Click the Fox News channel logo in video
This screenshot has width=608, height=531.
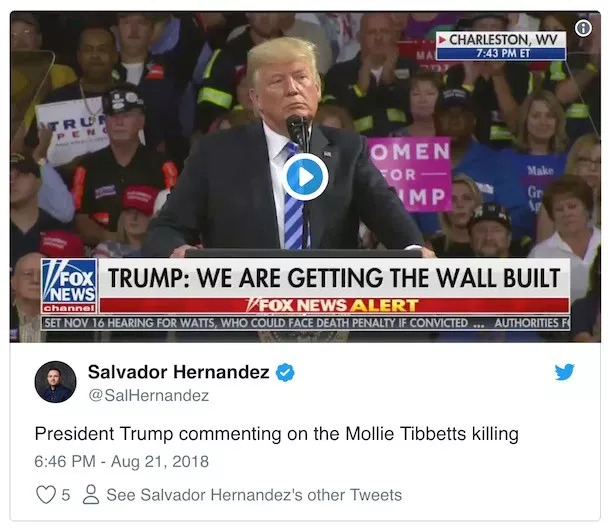pos(69,286)
